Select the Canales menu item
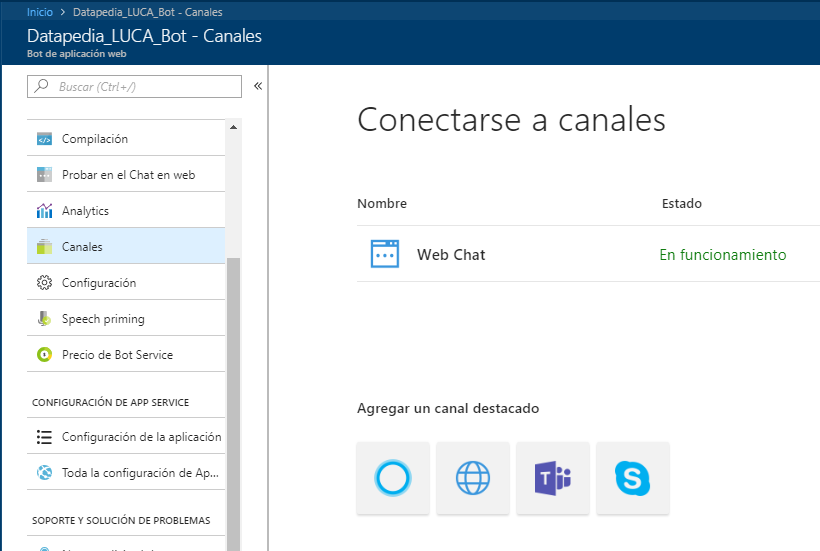Screen dimensions: 820x551 coord(82,247)
